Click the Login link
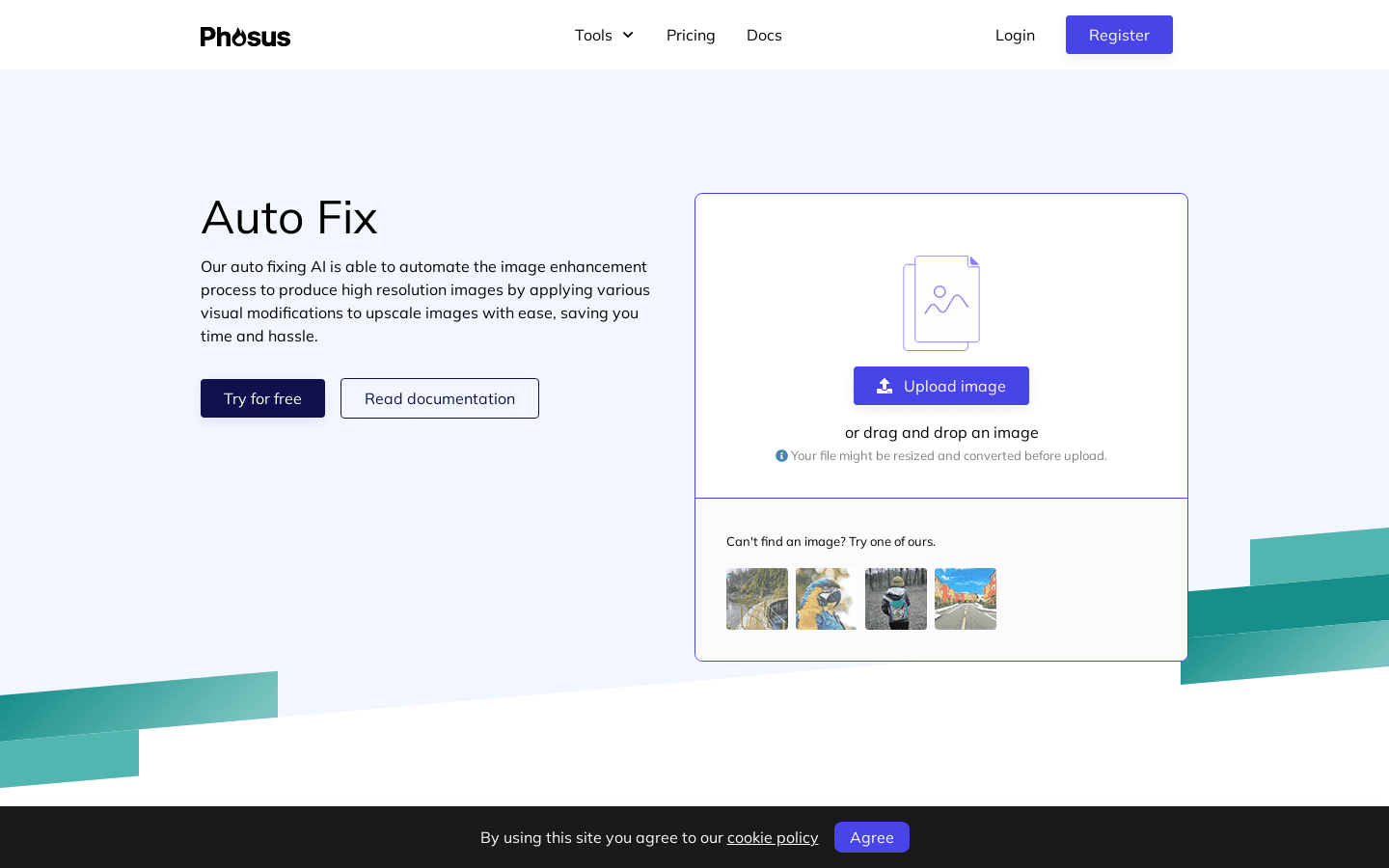The height and width of the screenshot is (868, 1389). (1015, 35)
